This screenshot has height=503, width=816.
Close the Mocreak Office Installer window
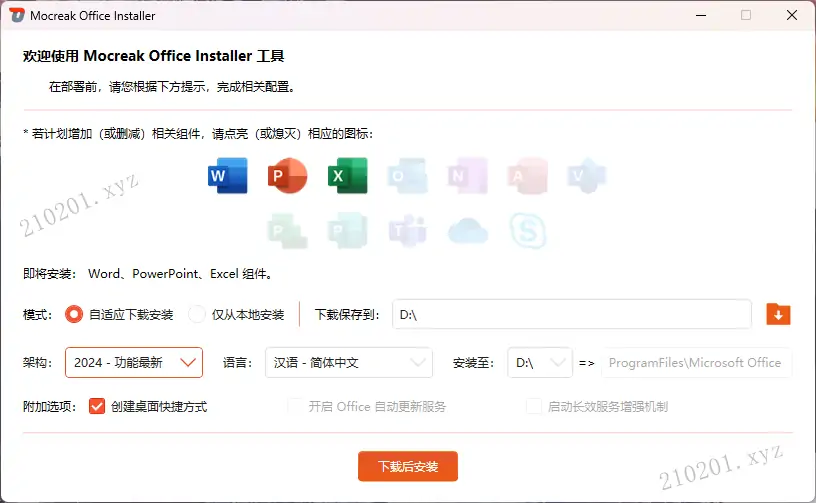pos(792,16)
